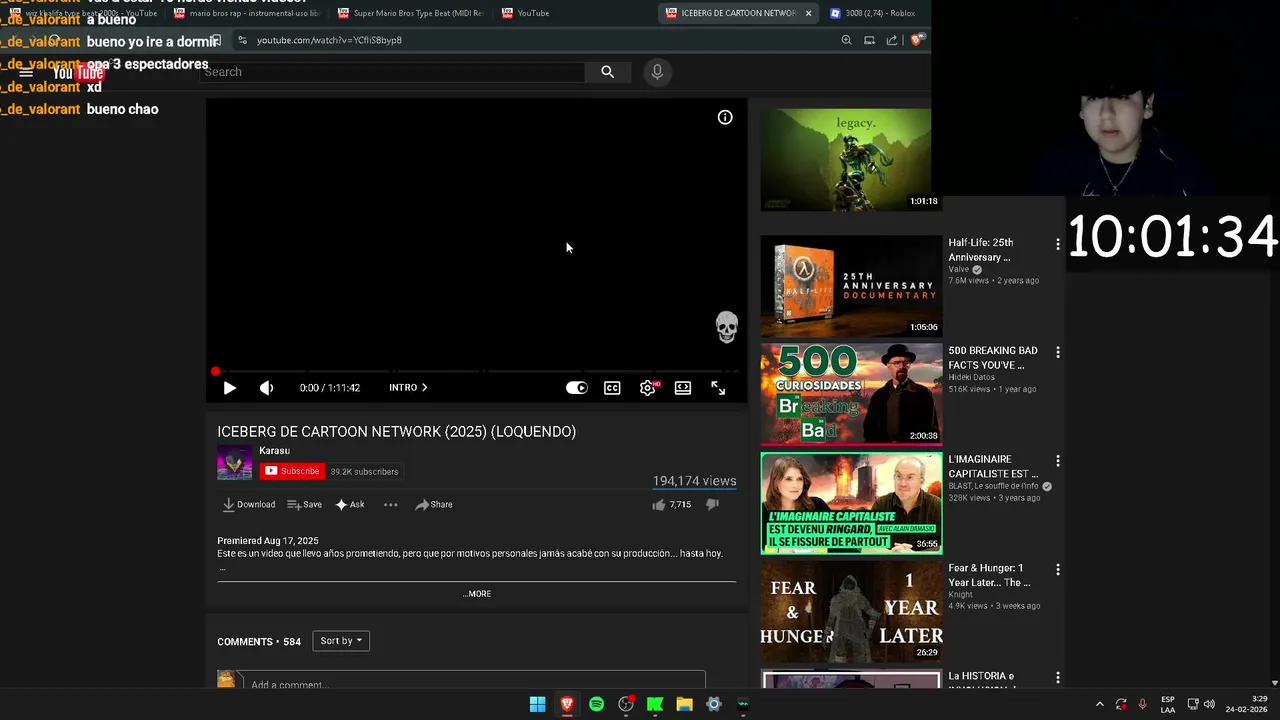Screen dimensions: 1280x720
Task: Switch to the 3008 Roblox tab
Action: (873, 13)
